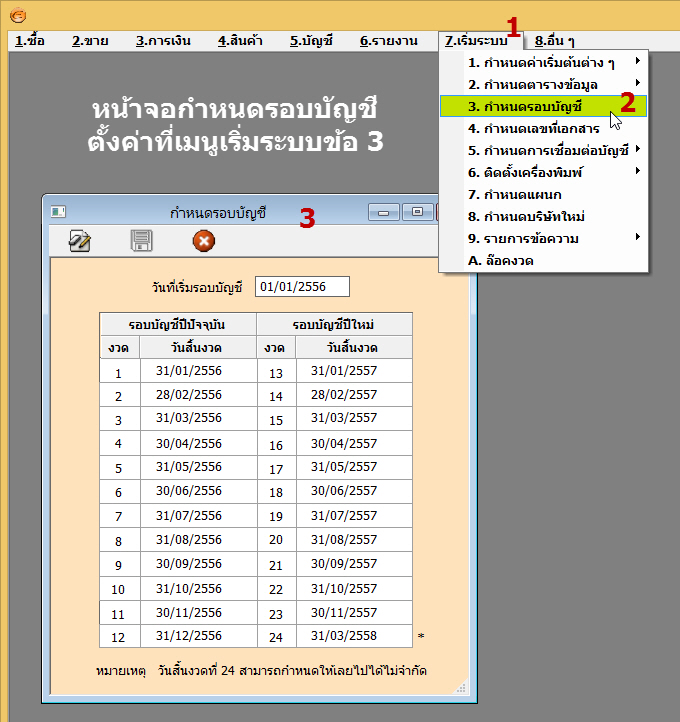Click period 24 end date 31/03/2558

pos(354,636)
